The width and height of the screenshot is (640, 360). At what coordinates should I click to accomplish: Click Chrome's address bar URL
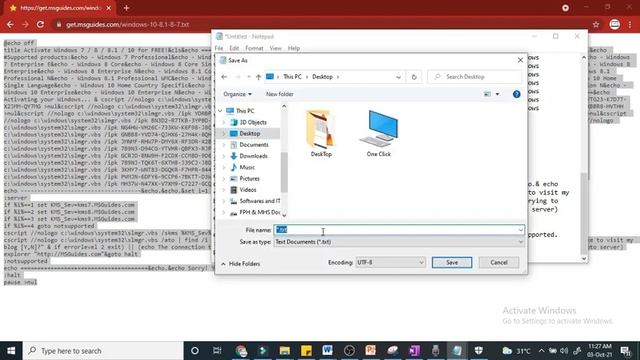pos(127,24)
